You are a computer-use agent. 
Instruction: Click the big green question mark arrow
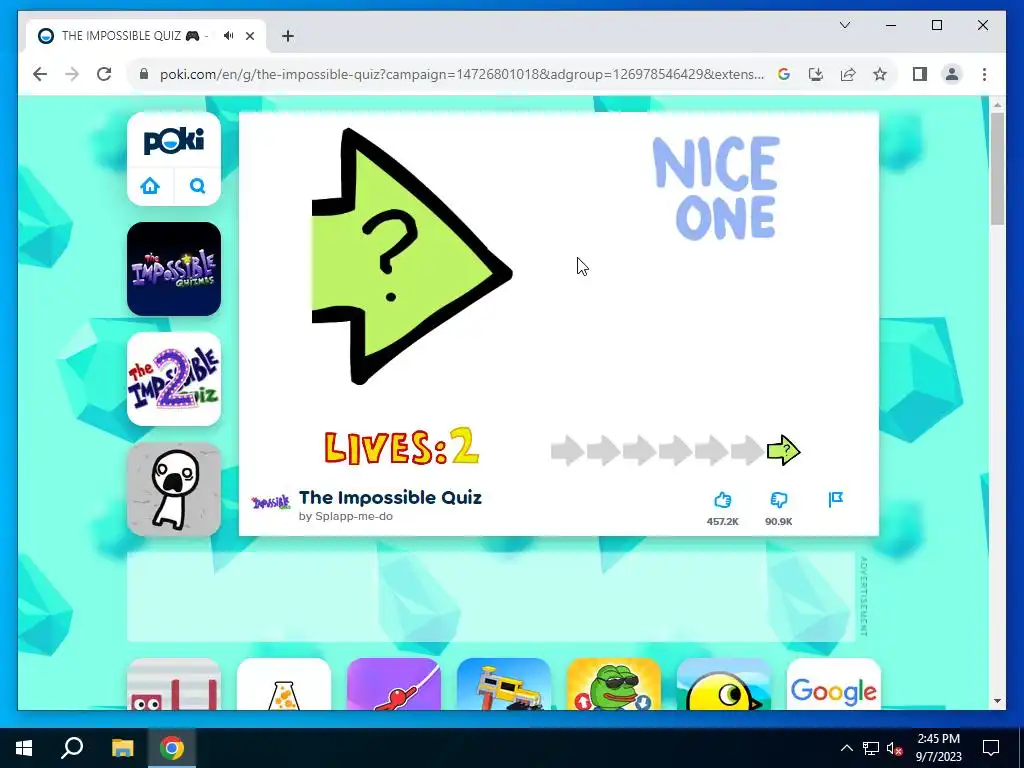[x=411, y=256]
